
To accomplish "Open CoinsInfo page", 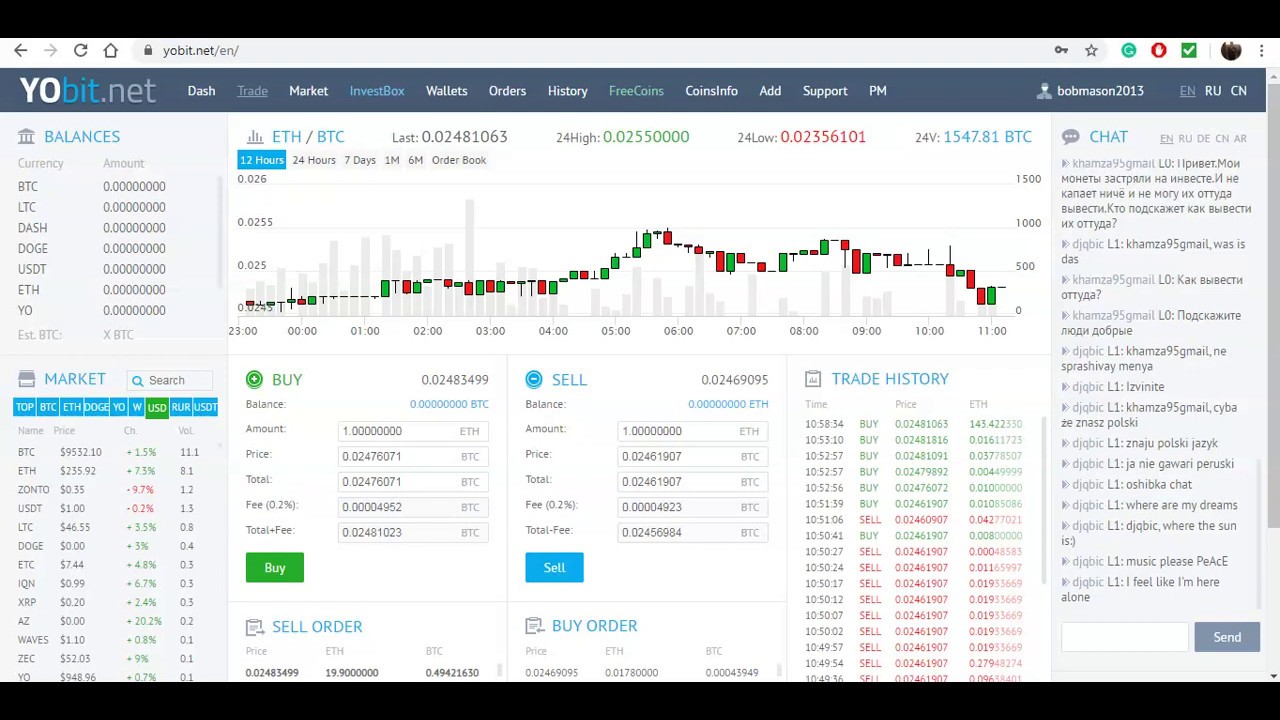I will (711, 91).
